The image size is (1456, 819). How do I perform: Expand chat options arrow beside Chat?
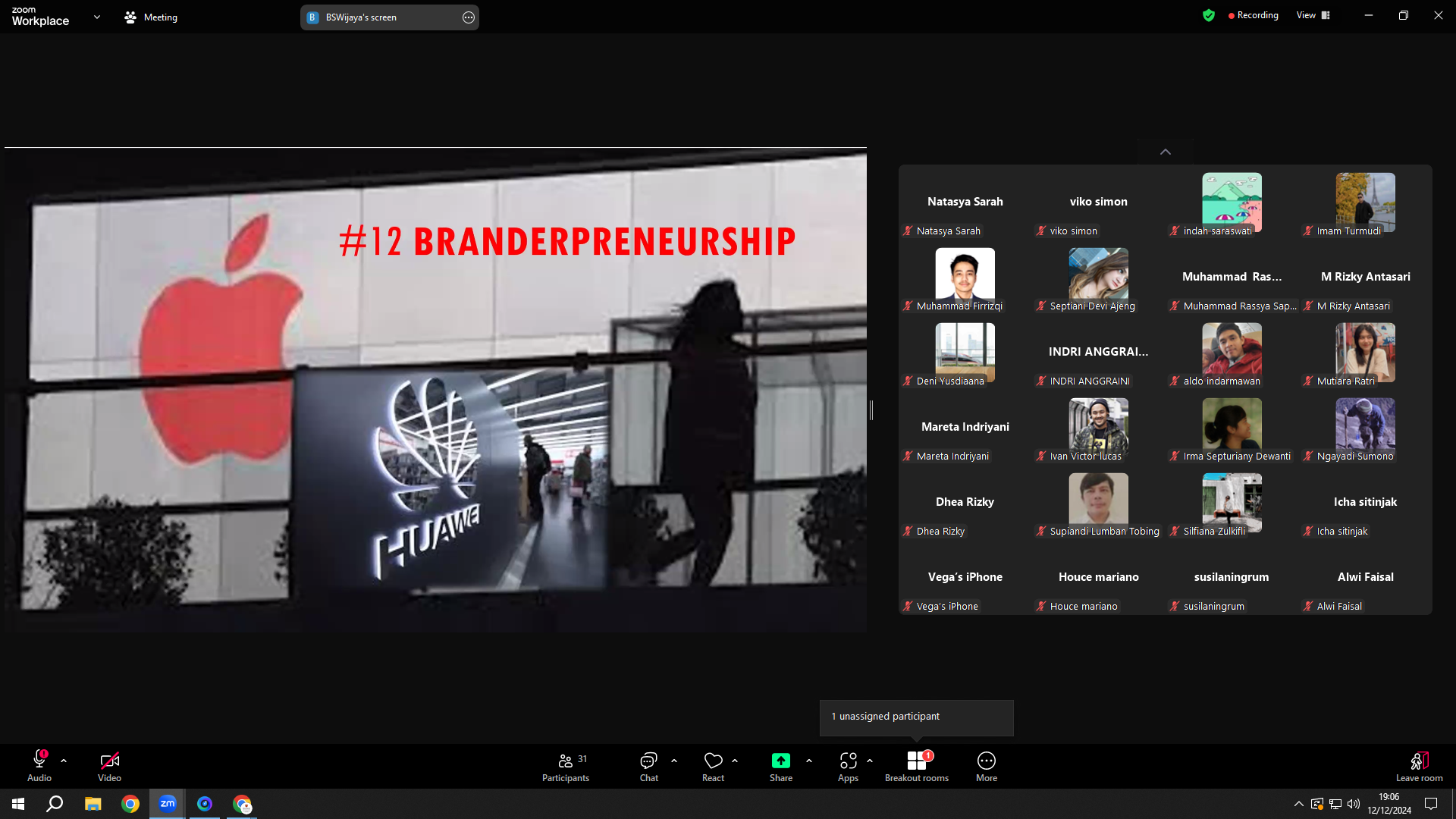coord(674,761)
